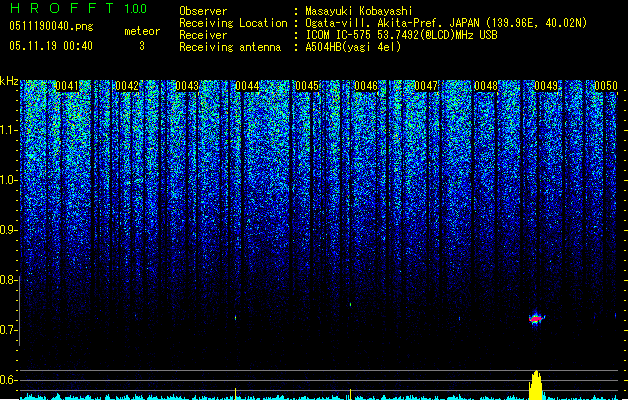
Task: Click time marker 0047
Action: click(x=426, y=86)
